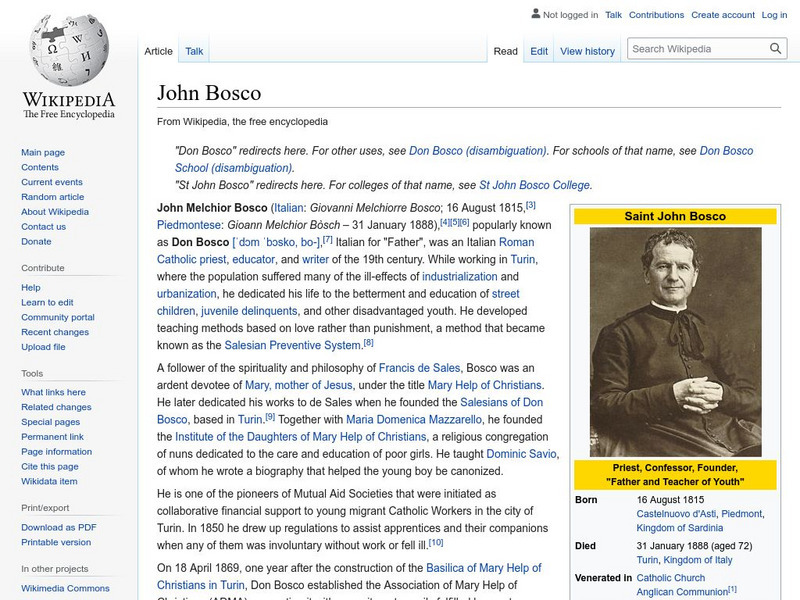
Task: Open Contents in sidebar
Action: point(40,167)
